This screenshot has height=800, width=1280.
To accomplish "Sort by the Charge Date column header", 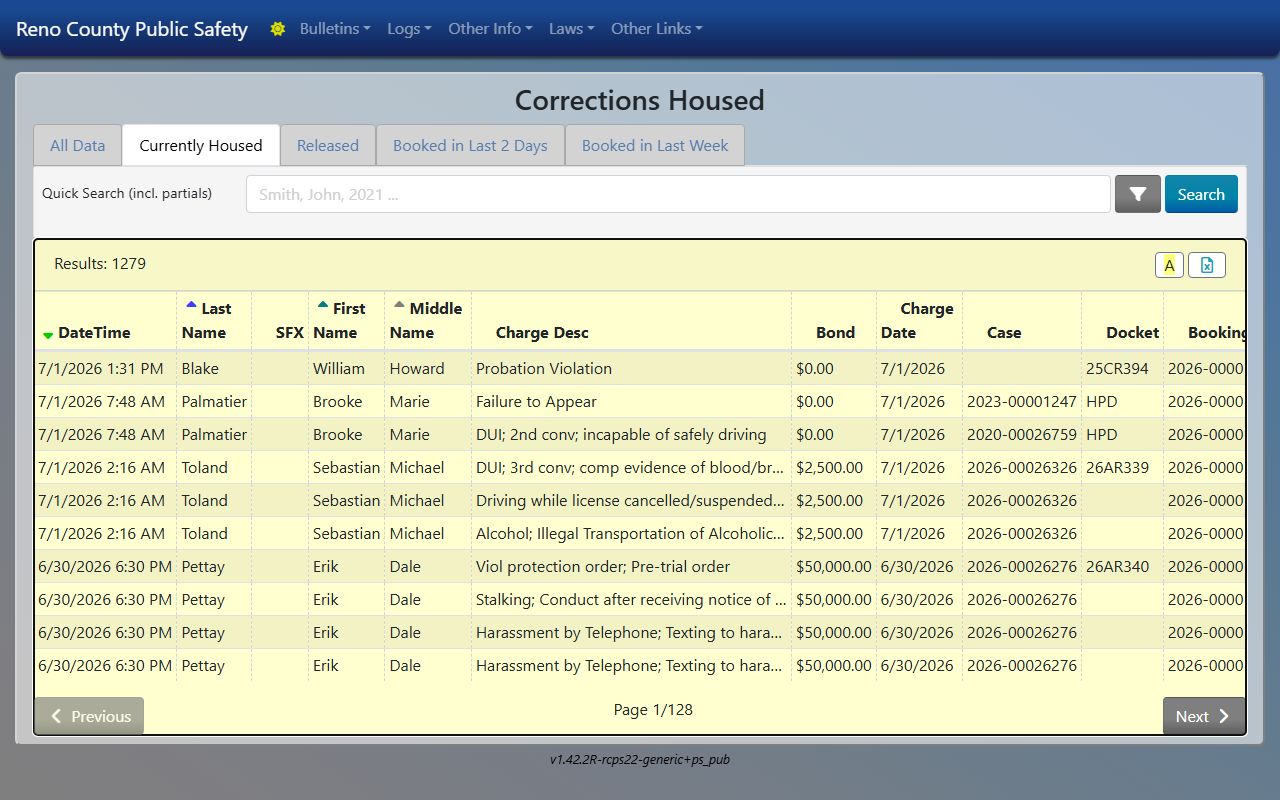I will pyautogui.click(x=917, y=320).
